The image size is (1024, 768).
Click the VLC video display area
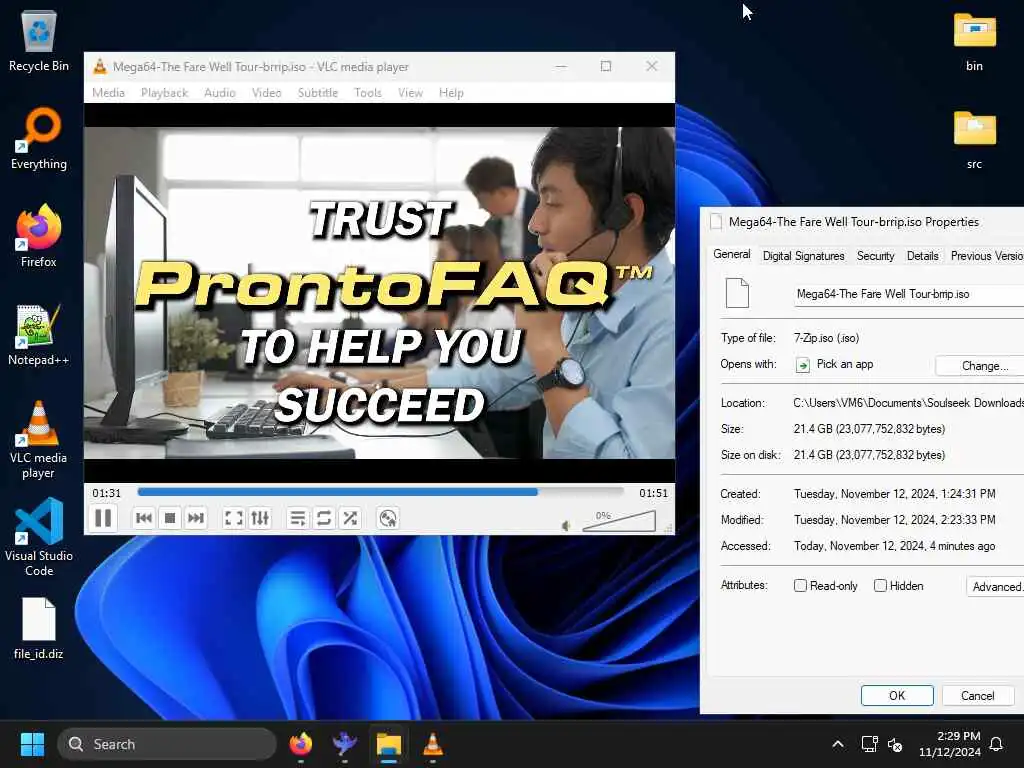(x=379, y=293)
